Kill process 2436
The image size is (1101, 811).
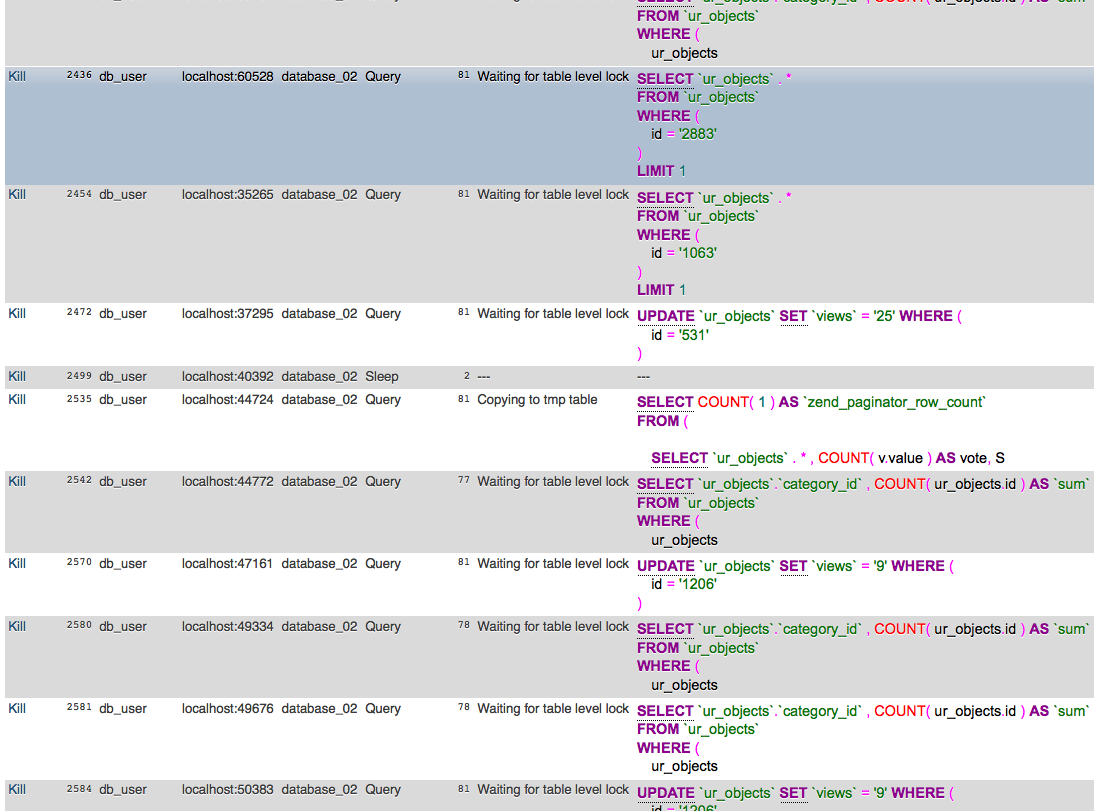click(17, 76)
